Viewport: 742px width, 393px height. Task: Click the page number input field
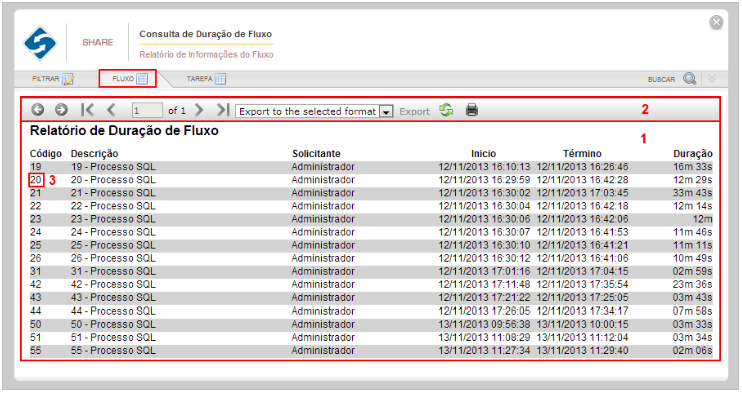pos(147,110)
